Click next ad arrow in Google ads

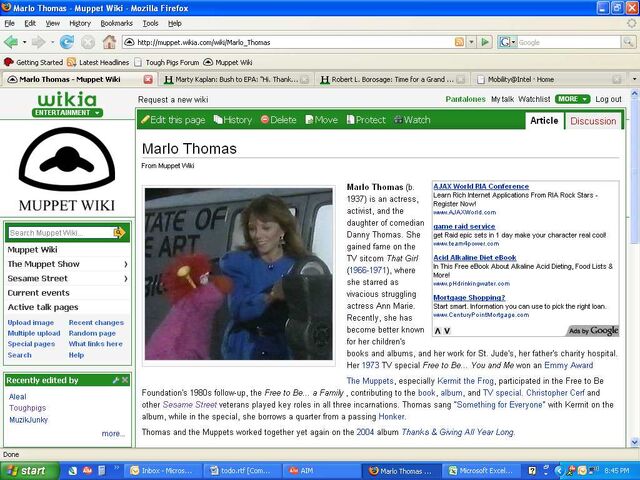click(x=447, y=331)
